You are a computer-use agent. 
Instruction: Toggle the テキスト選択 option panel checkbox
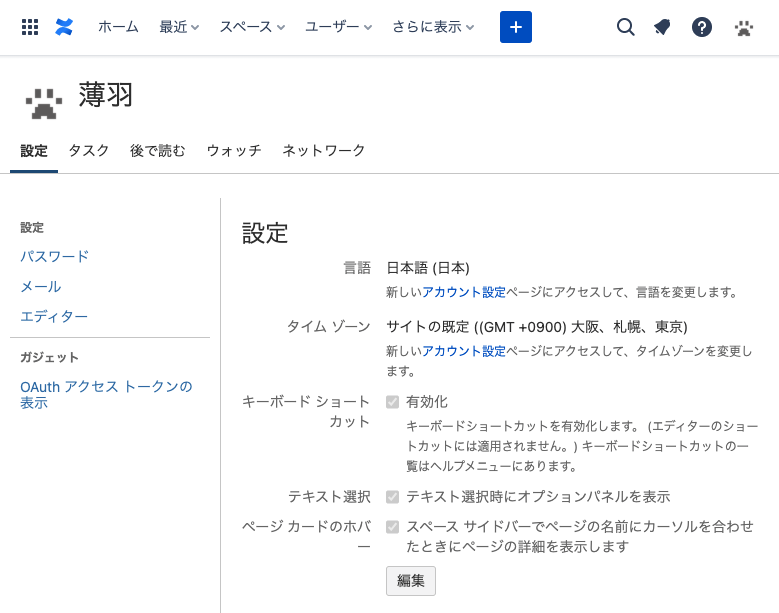[x=393, y=497]
